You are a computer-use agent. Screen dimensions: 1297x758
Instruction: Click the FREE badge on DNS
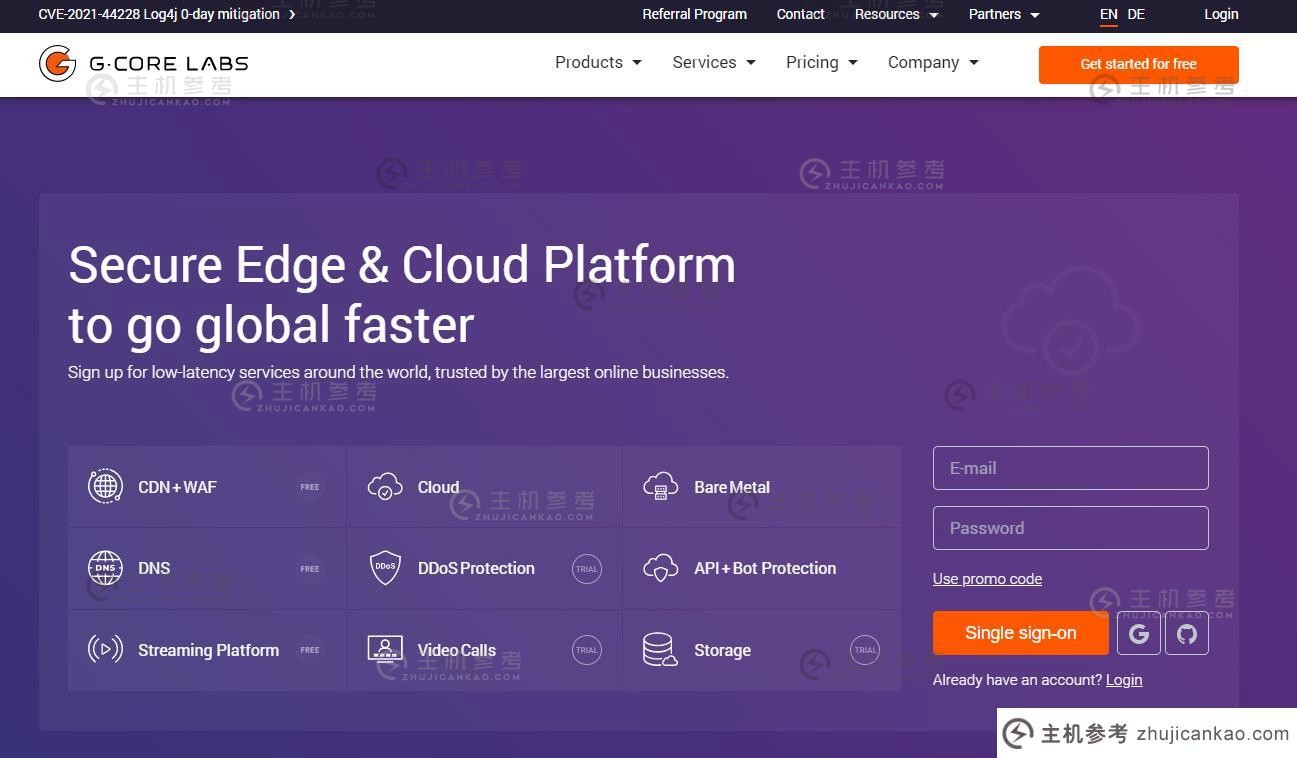tap(310, 569)
